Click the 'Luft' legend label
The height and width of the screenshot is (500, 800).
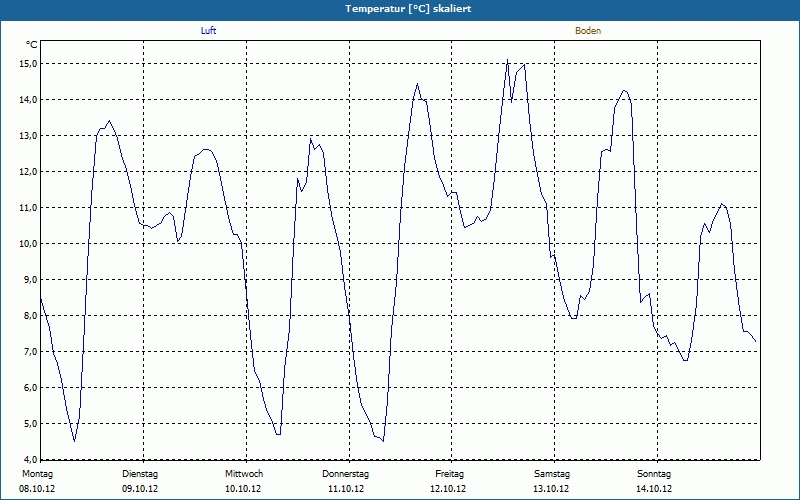pyautogui.click(x=208, y=31)
